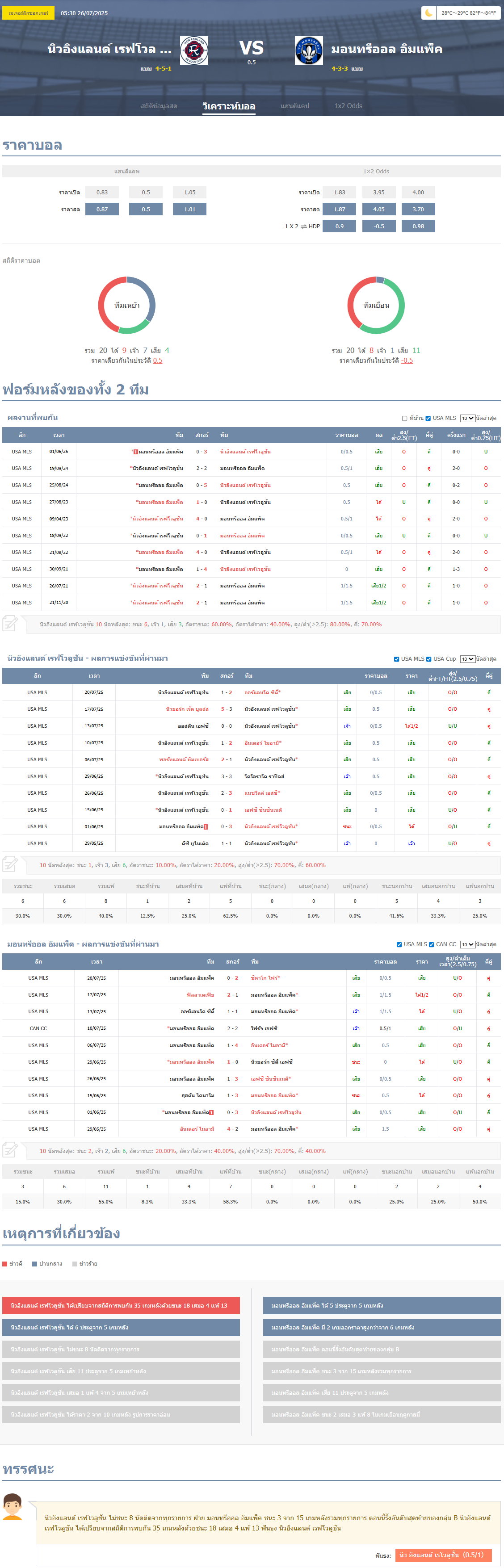Image resolution: width=504 pixels, height=1568 pixels.
Task: Toggle the ที่บ้าน checkbox
Action: click(x=405, y=418)
